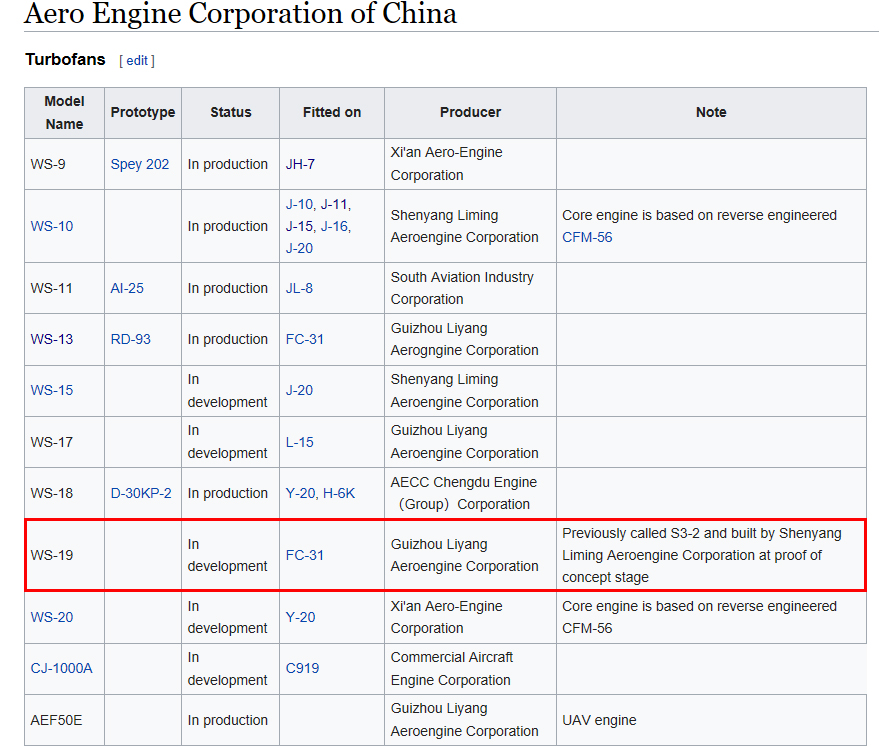The width and height of the screenshot is (881, 747).
Task: Select the WS-9 model name cell
Action: pyautogui.click(x=64, y=164)
